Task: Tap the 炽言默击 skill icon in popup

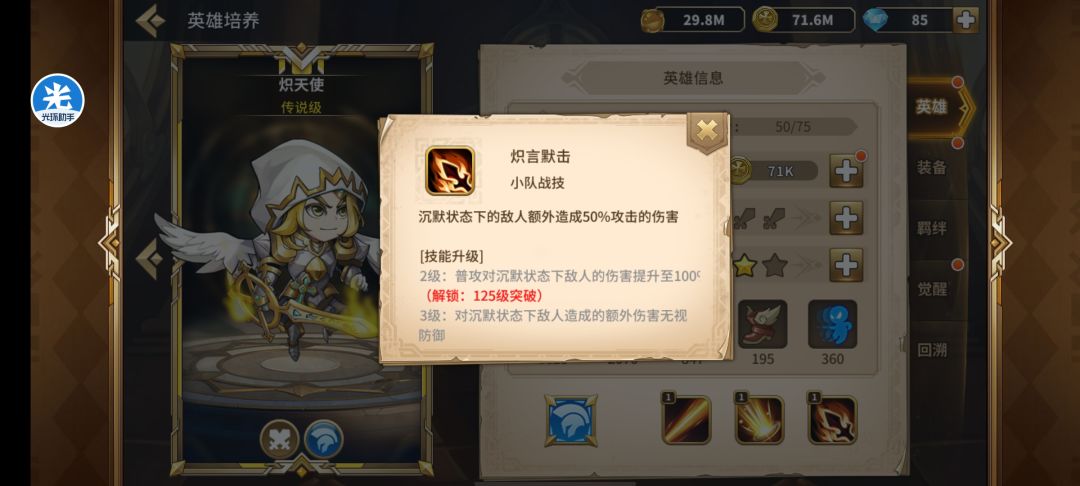Action: [450, 171]
